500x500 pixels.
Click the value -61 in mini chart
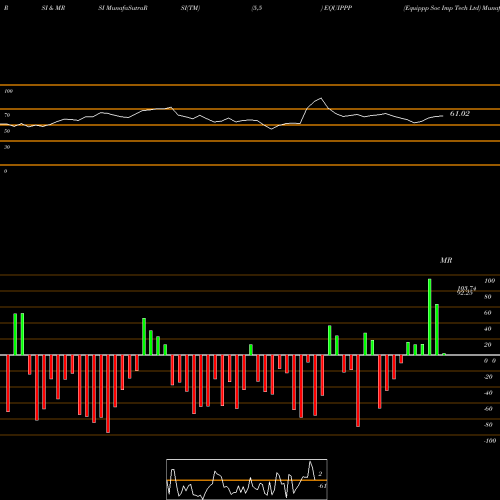(322, 486)
